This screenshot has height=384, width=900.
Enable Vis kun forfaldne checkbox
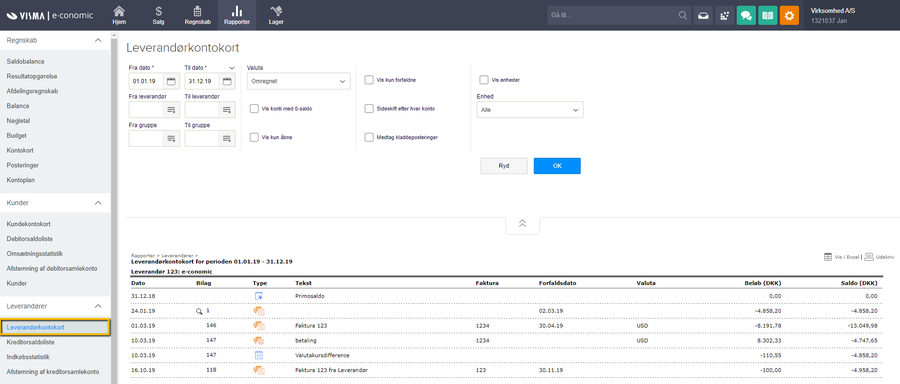369,80
